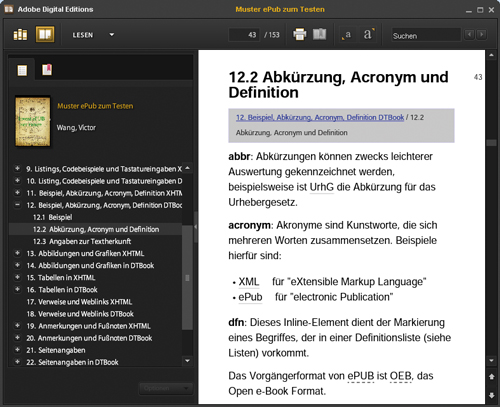This screenshot has height=407, width=500.
Task: Expand chapter 20 Anmerkungen DTBook node
Action: tap(17, 337)
